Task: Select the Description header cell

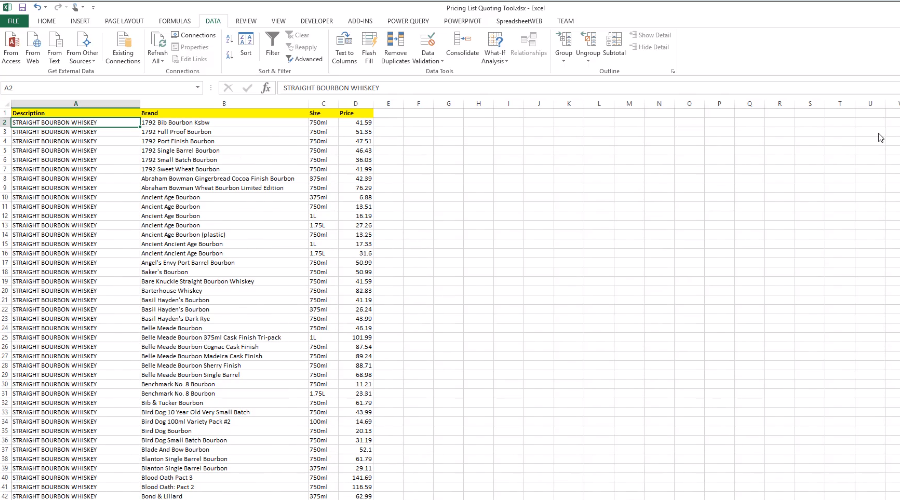Action: coord(75,113)
